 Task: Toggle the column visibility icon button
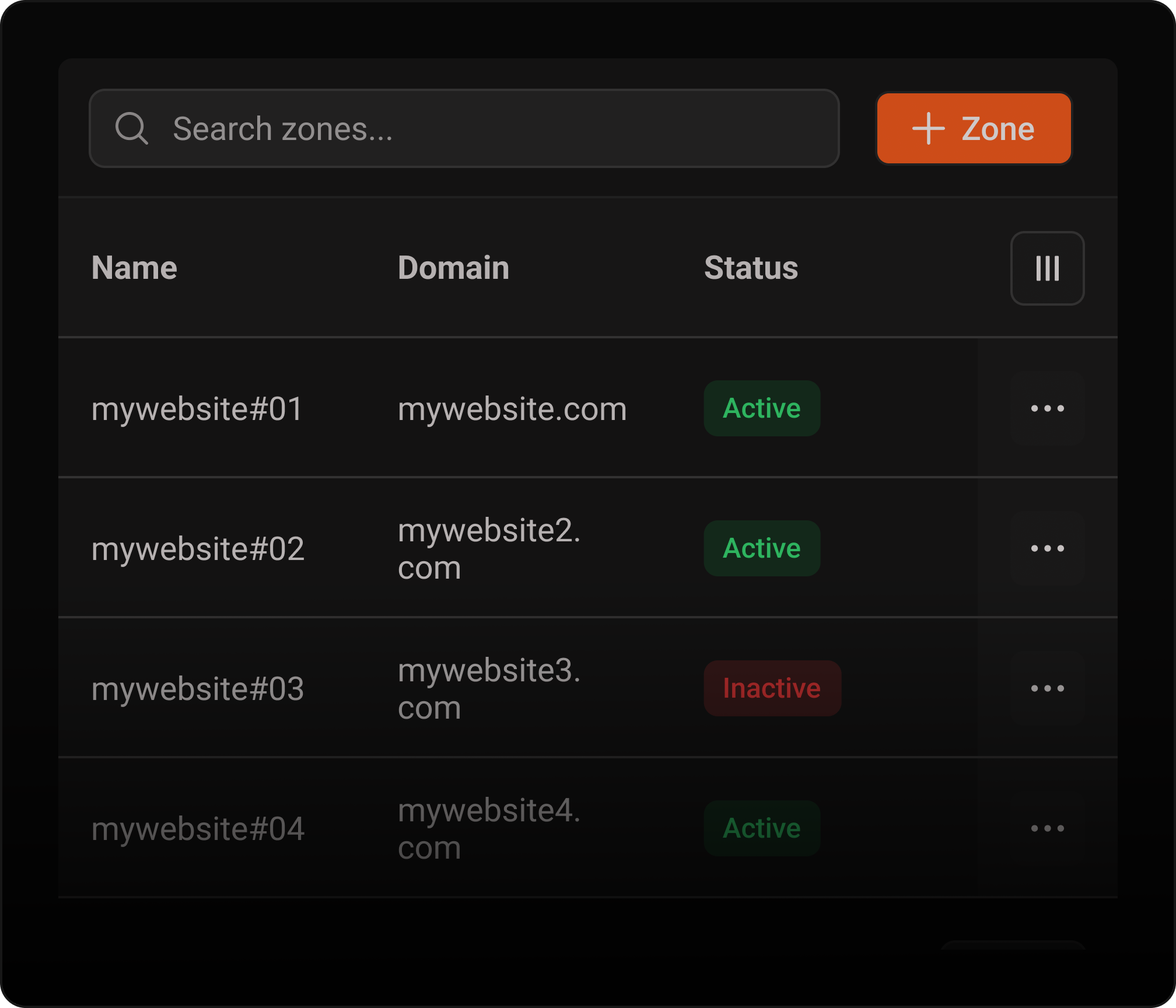[1047, 268]
